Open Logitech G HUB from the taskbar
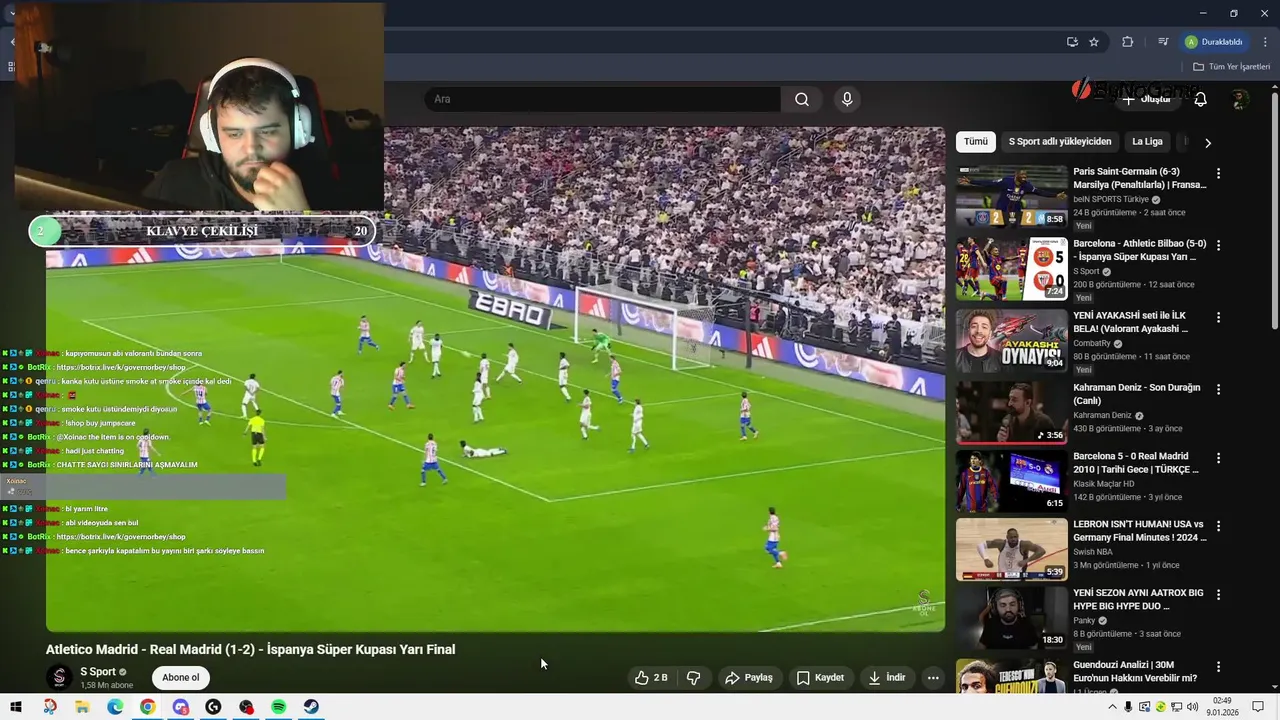Screen dimensions: 1280x720 (213, 707)
